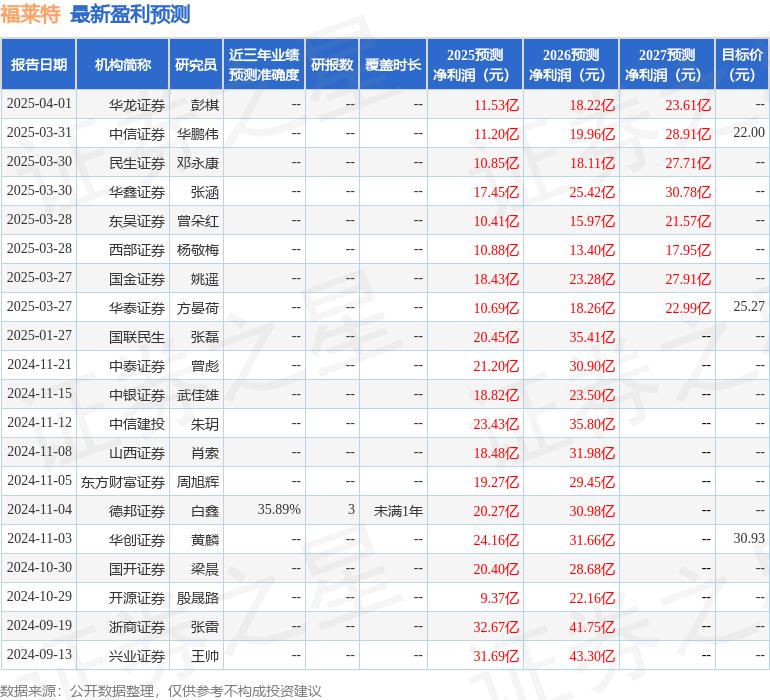Select the 35.41亿 forecast value

(x=592, y=336)
